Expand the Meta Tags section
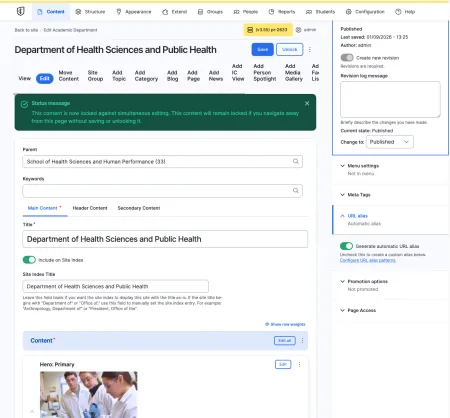The height and width of the screenshot is (418, 450). 359,195
